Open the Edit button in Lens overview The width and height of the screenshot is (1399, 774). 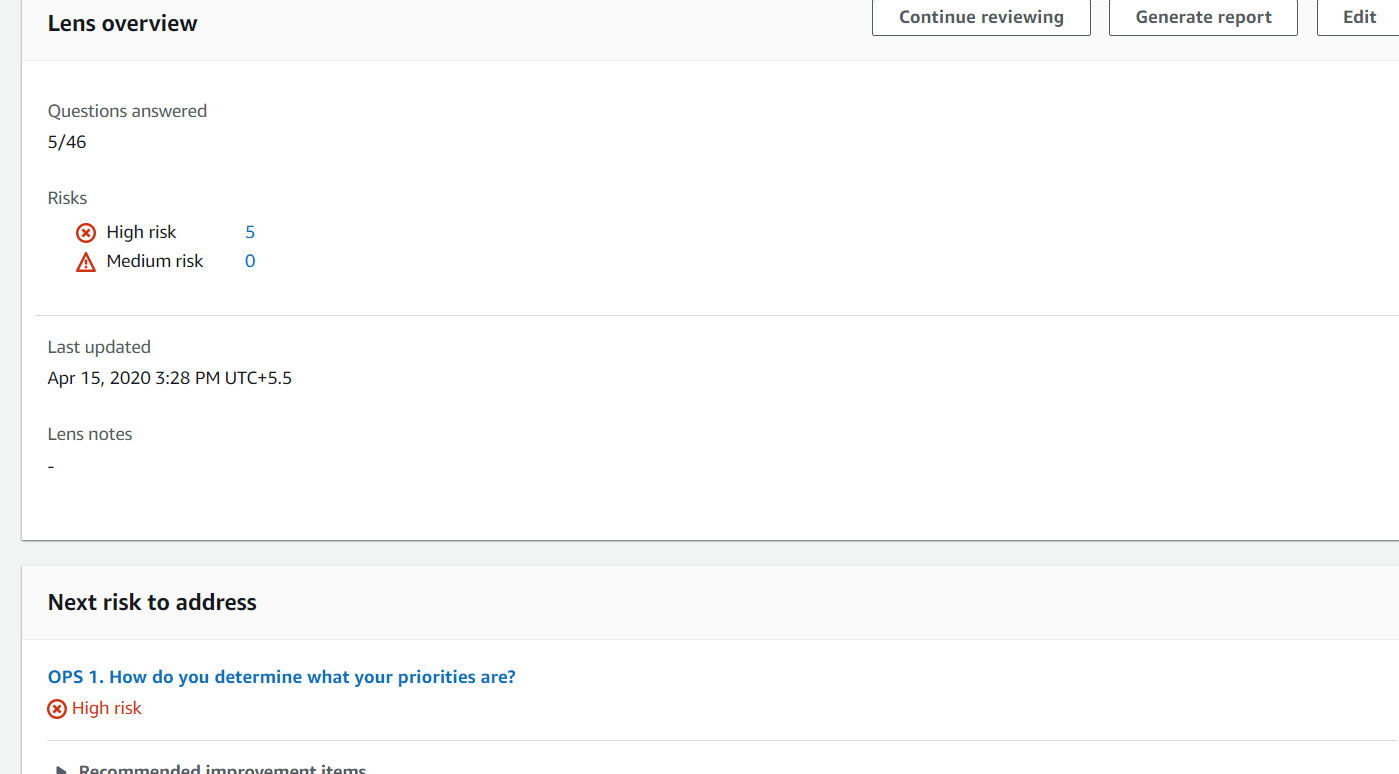(x=1359, y=17)
